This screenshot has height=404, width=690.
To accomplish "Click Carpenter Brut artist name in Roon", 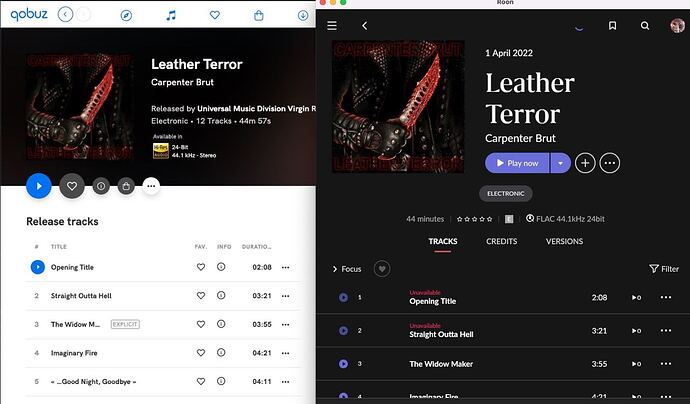I will [520, 138].
